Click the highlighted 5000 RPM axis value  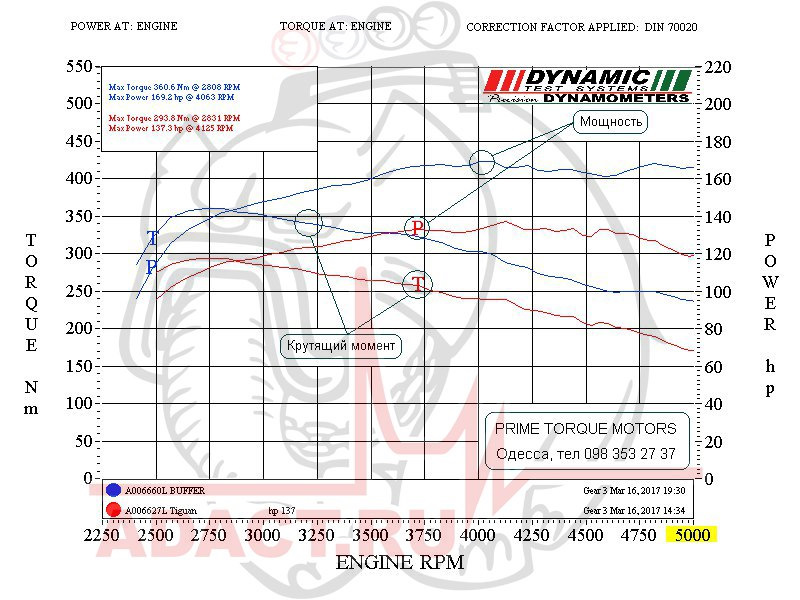pos(692,535)
